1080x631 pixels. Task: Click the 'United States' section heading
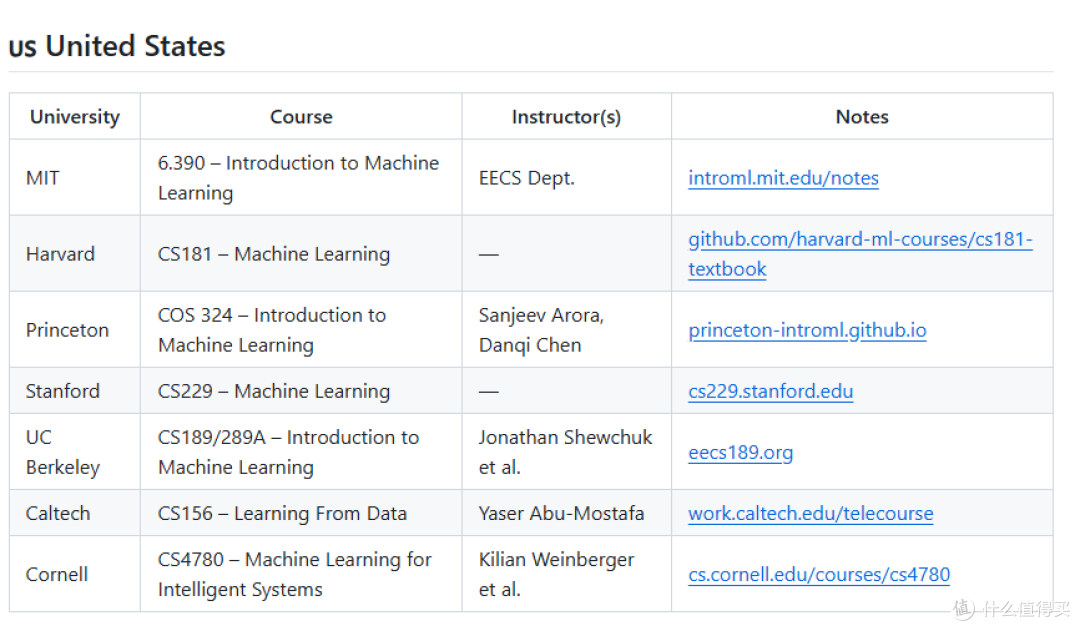pos(117,46)
